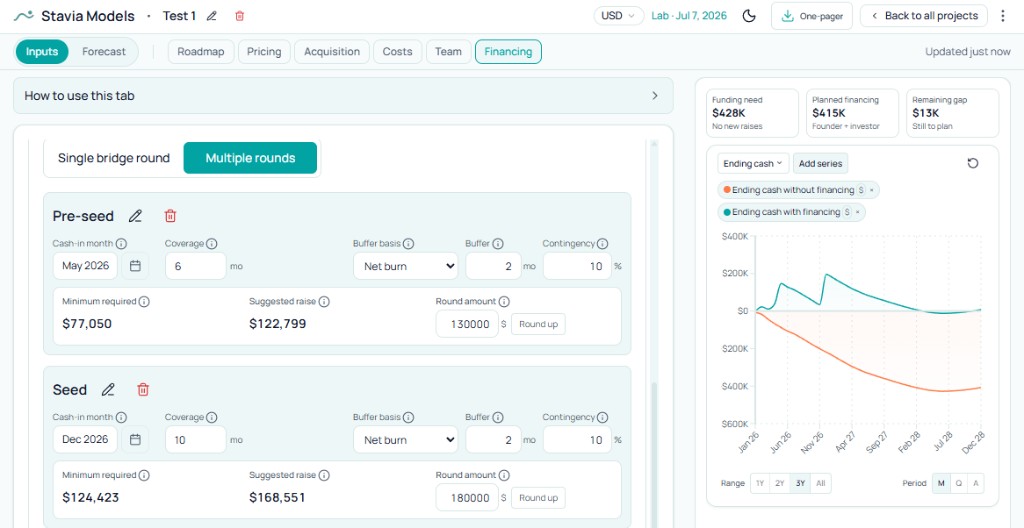Open the Costs tab

coord(397,52)
